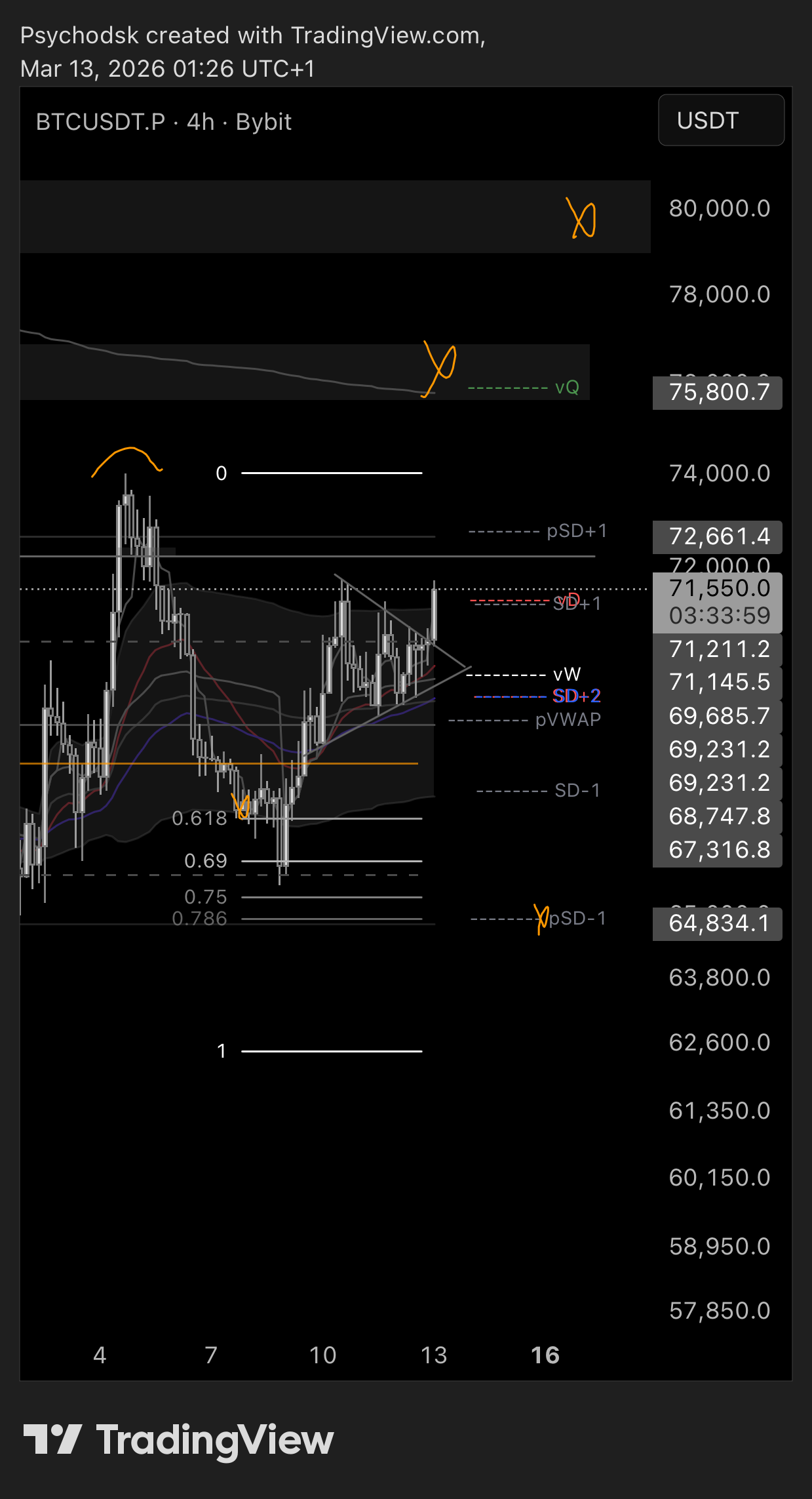Click the date label 10 on time axis
The height and width of the screenshot is (1499, 812).
[x=322, y=1355]
